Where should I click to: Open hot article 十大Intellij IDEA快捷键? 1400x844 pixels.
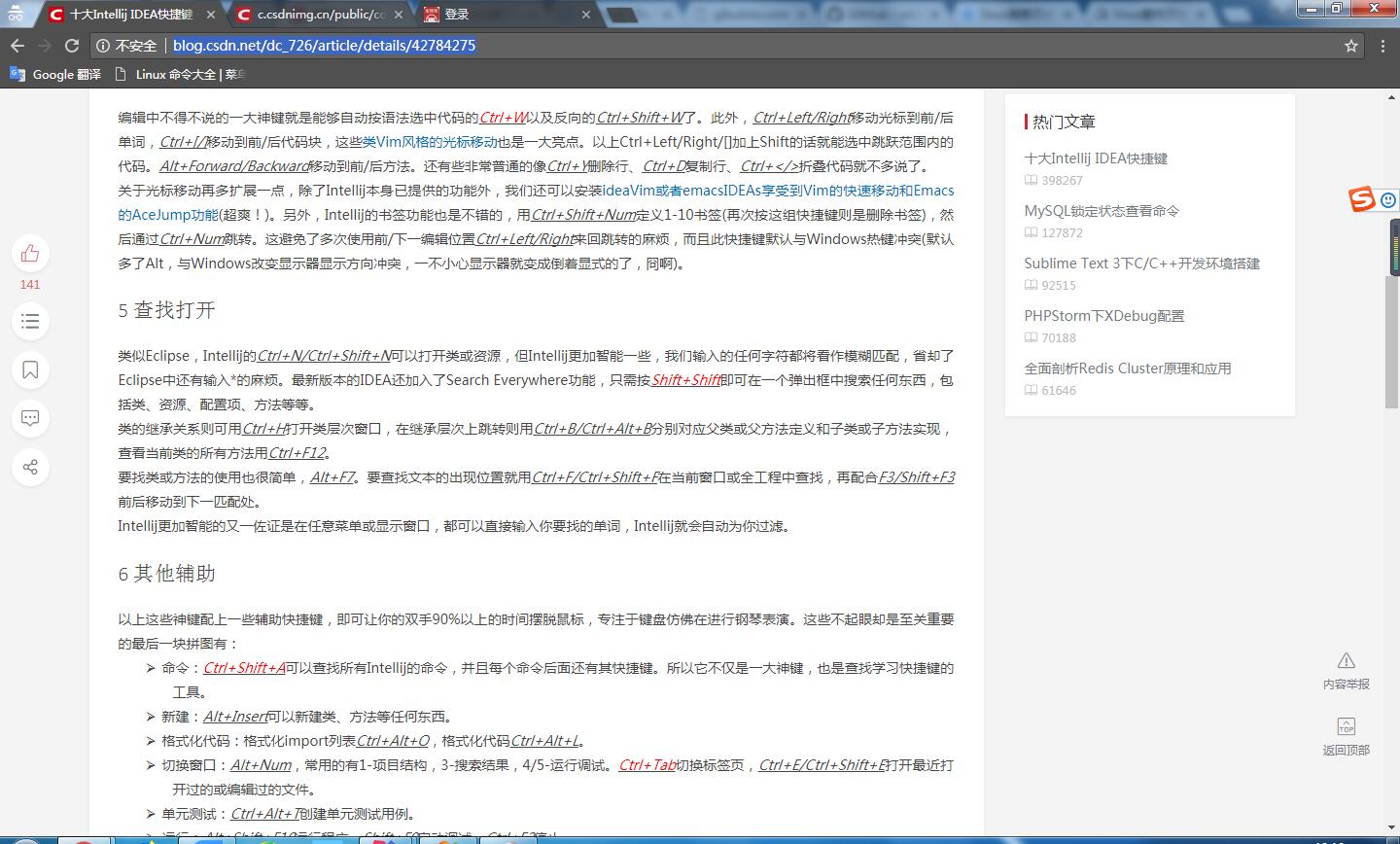pyautogui.click(x=1096, y=158)
